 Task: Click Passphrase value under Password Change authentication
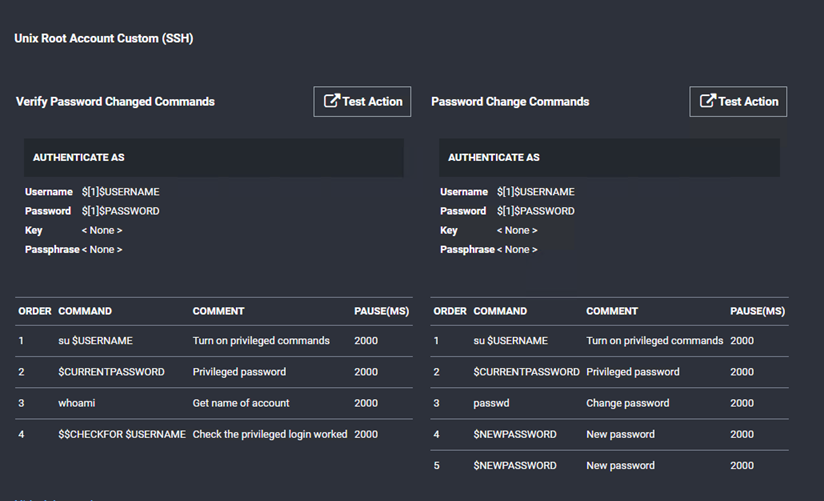[x=517, y=249]
